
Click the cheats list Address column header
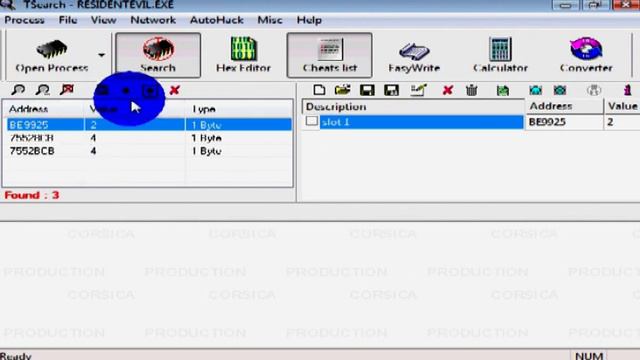[564, 106]
